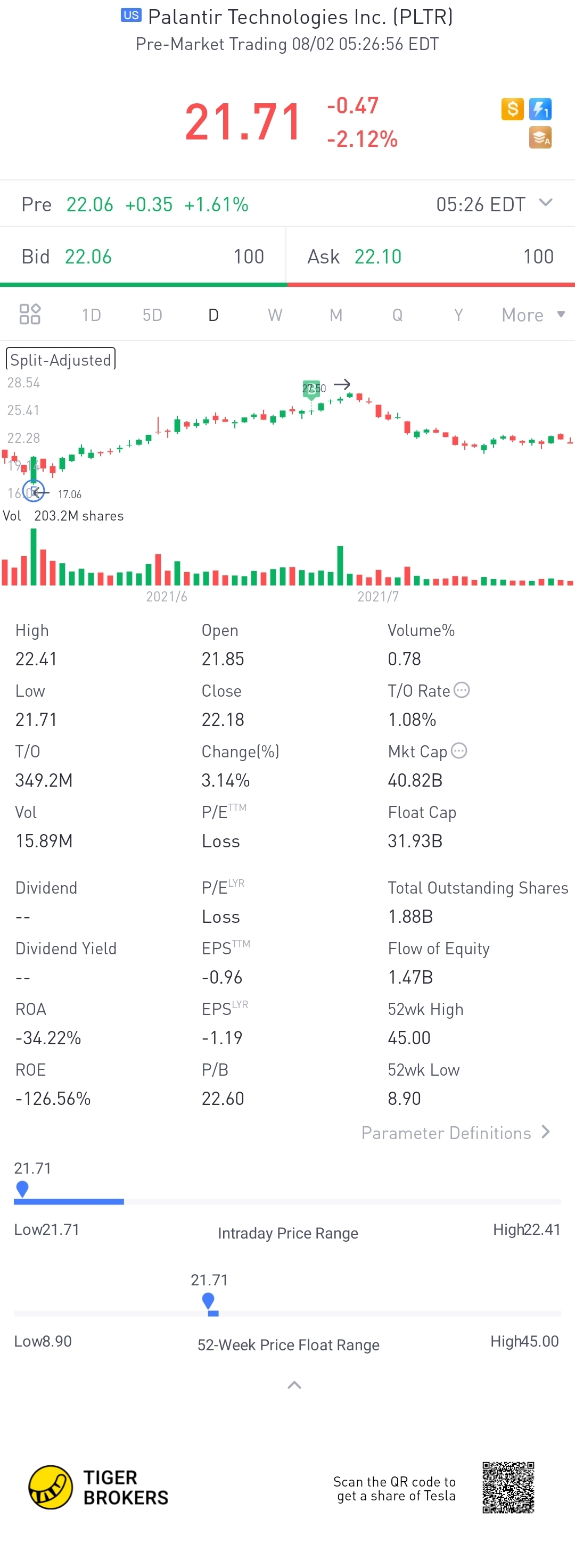The width and height of the screenshot is (575, 1568).
Task: Switch to the 1D chart tab
Action: [x=92, y=315]
